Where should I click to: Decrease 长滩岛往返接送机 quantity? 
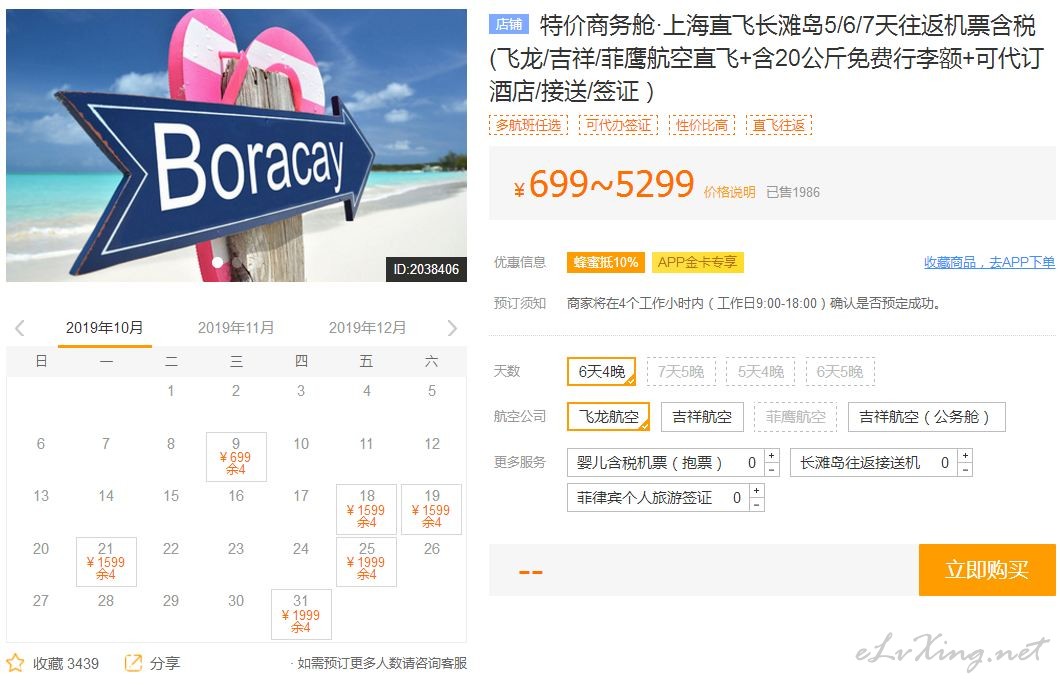tap(965, 469)
